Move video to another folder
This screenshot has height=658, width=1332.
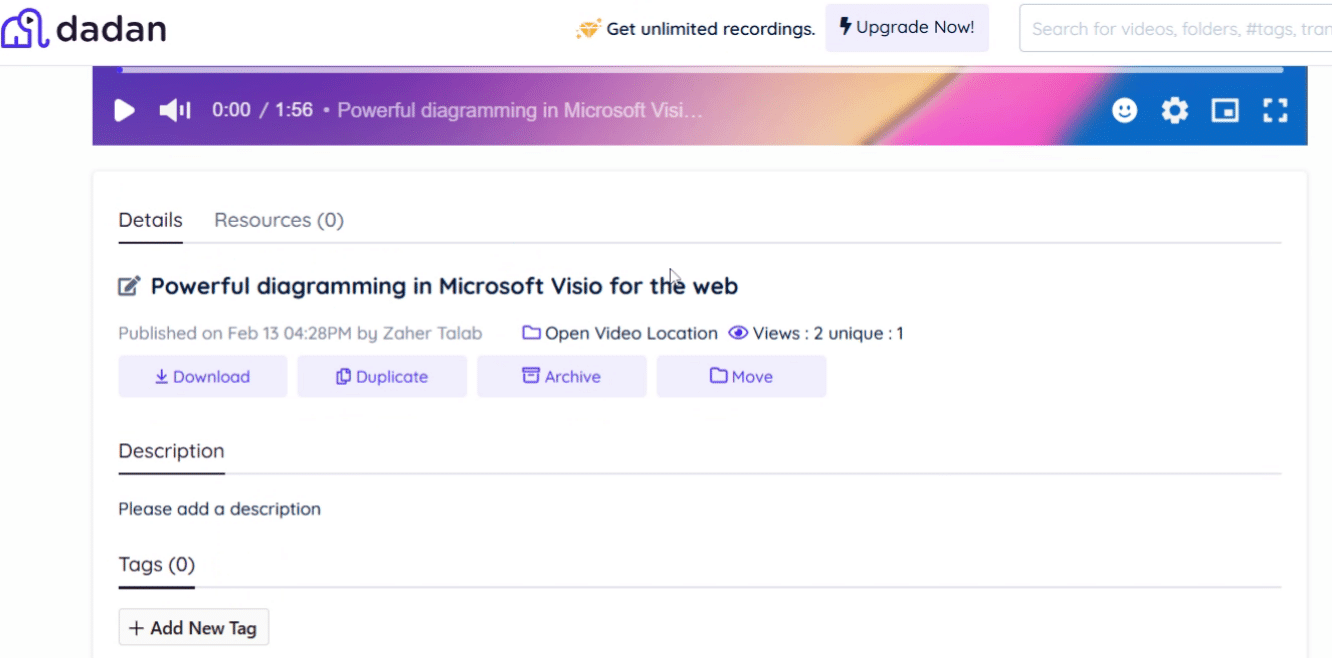coord(741,377)
